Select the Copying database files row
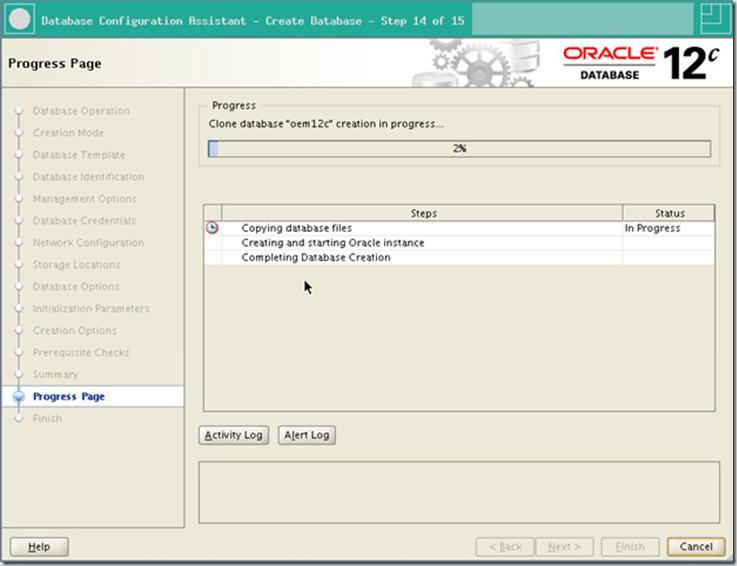This screenshot has height=566, width=737. [x=459, y=228]
